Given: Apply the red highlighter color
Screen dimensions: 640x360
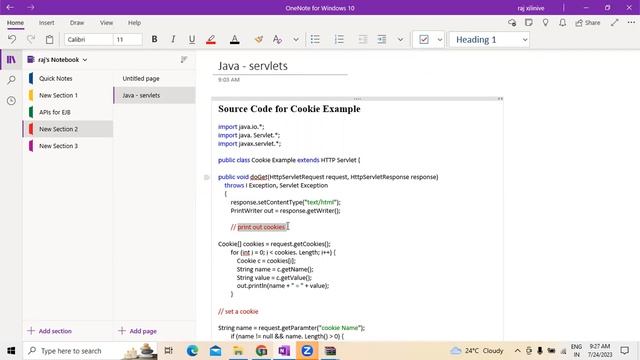Looking at the screenshot, I should tap(211, 40).
